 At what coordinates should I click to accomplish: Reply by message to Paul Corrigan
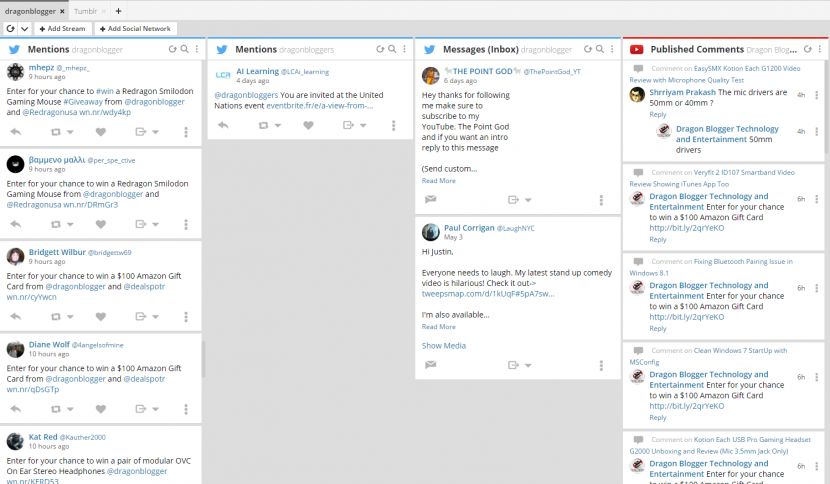point(431,364)
